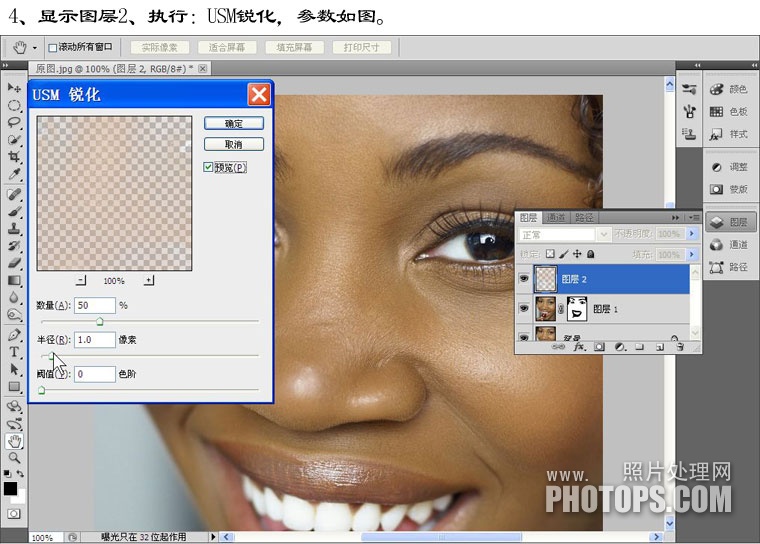Image resolution: width=760 pixels, height=544 pixels.
Task: Select the Hand tool in toolbox
Action: pos(14,441)
